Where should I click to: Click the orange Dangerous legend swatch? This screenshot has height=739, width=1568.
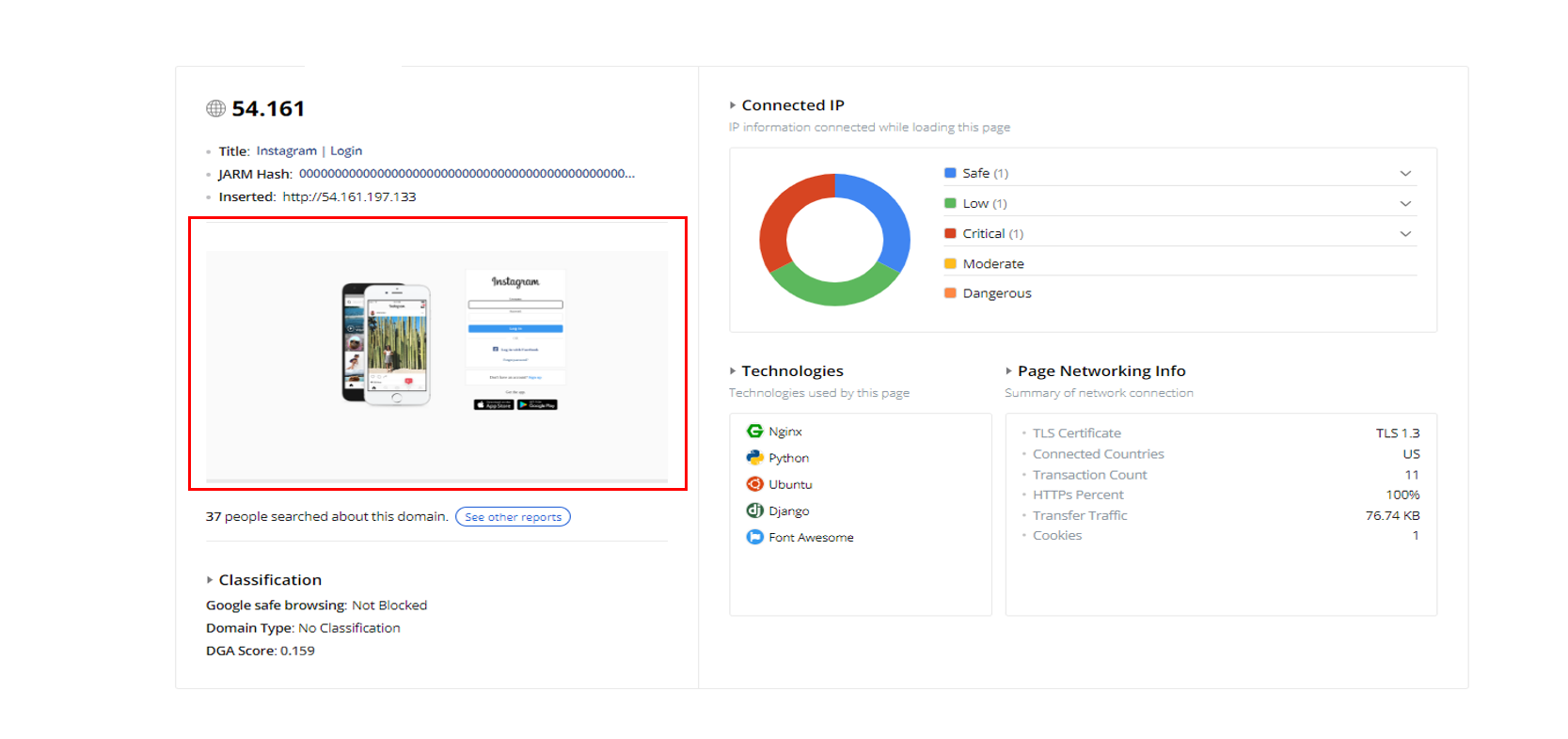pos(950,293)
